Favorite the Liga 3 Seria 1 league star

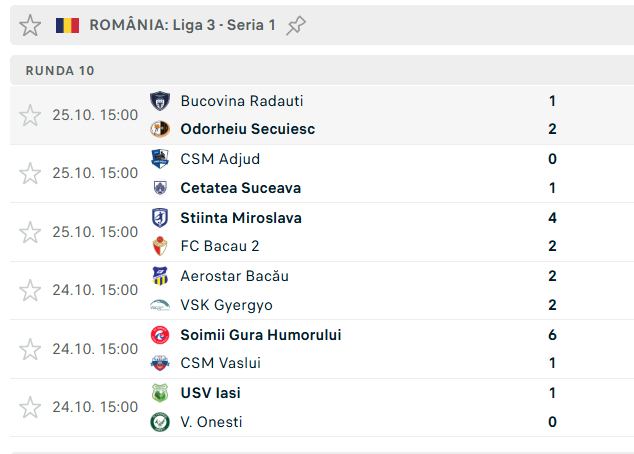(31, 25)
